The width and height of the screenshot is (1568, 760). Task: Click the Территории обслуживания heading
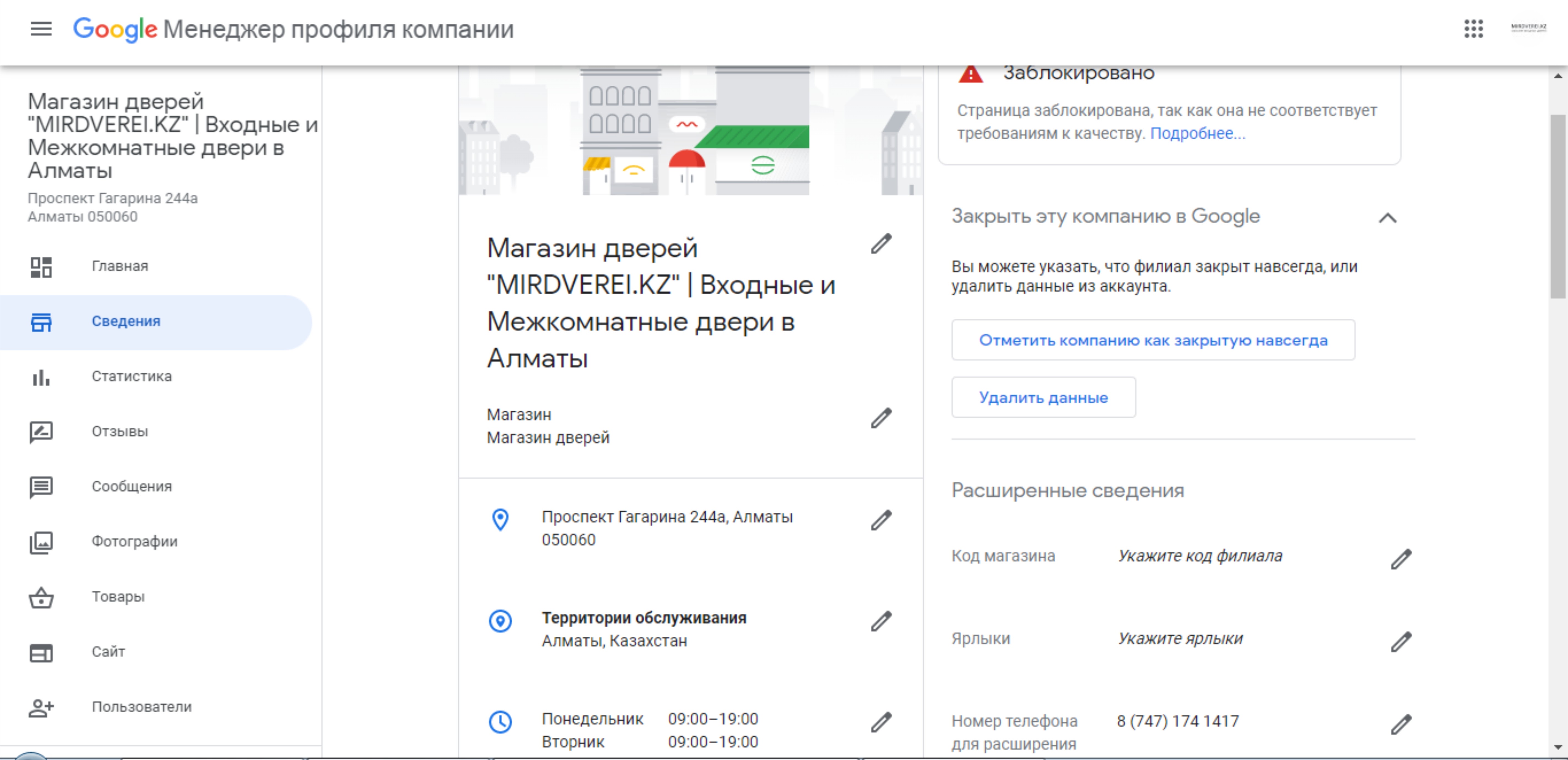(x=644, y=618)
